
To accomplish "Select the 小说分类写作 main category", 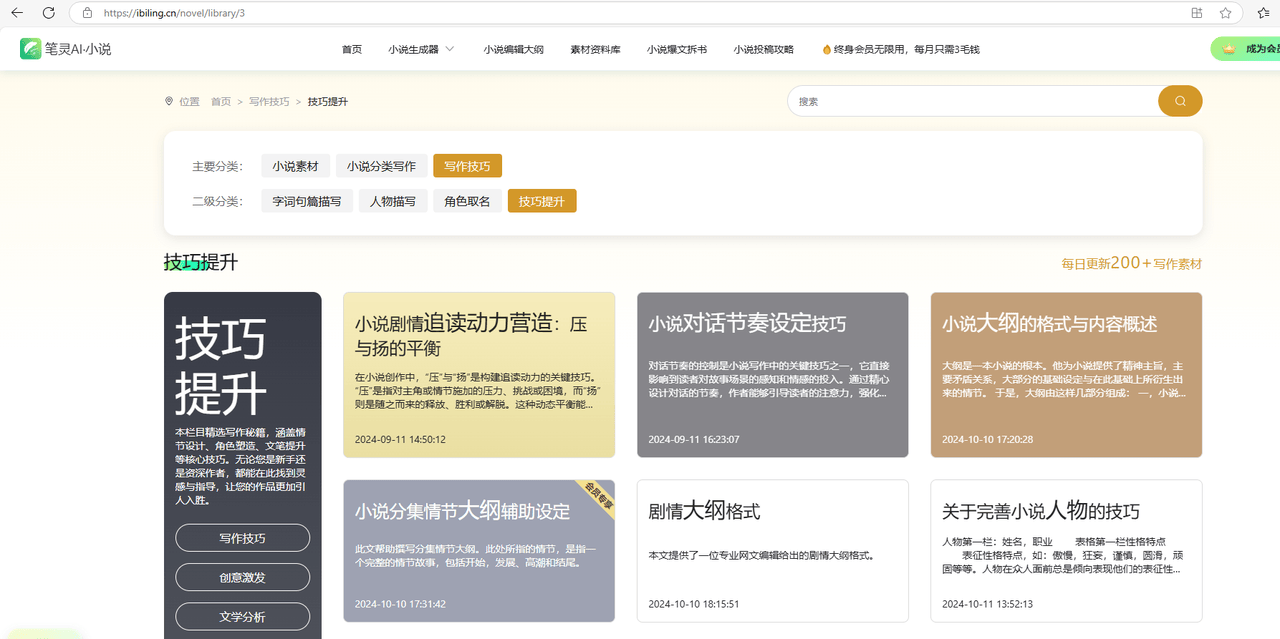I will click(x=381, y=166).
